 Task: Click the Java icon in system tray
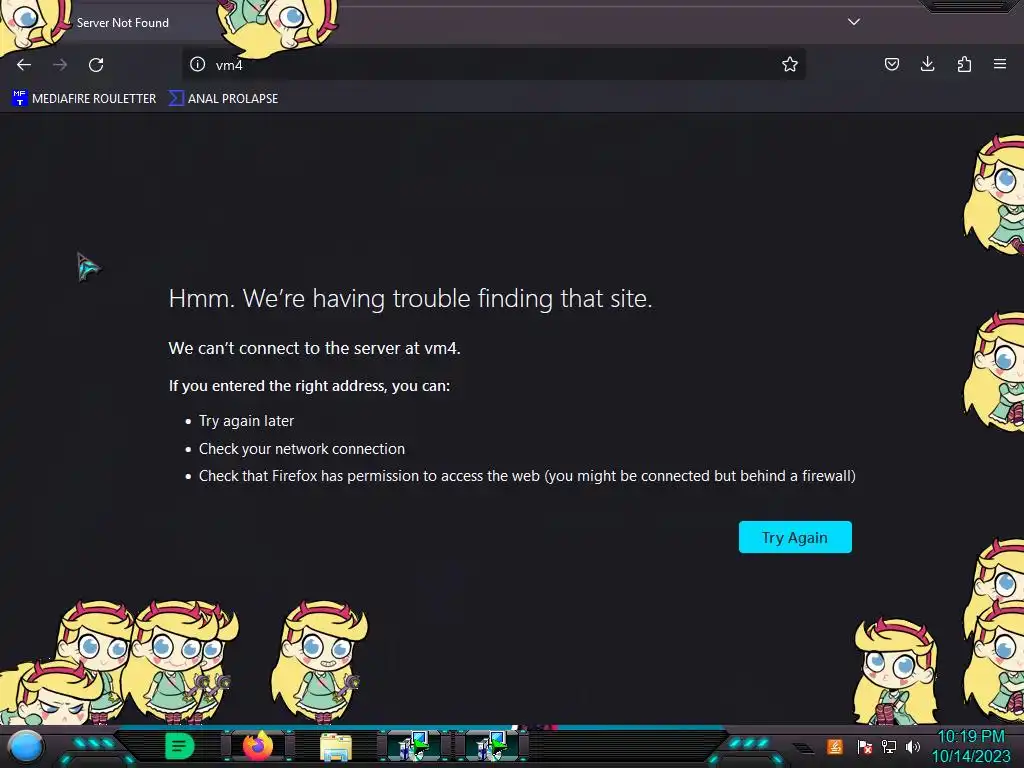(835, 746)
